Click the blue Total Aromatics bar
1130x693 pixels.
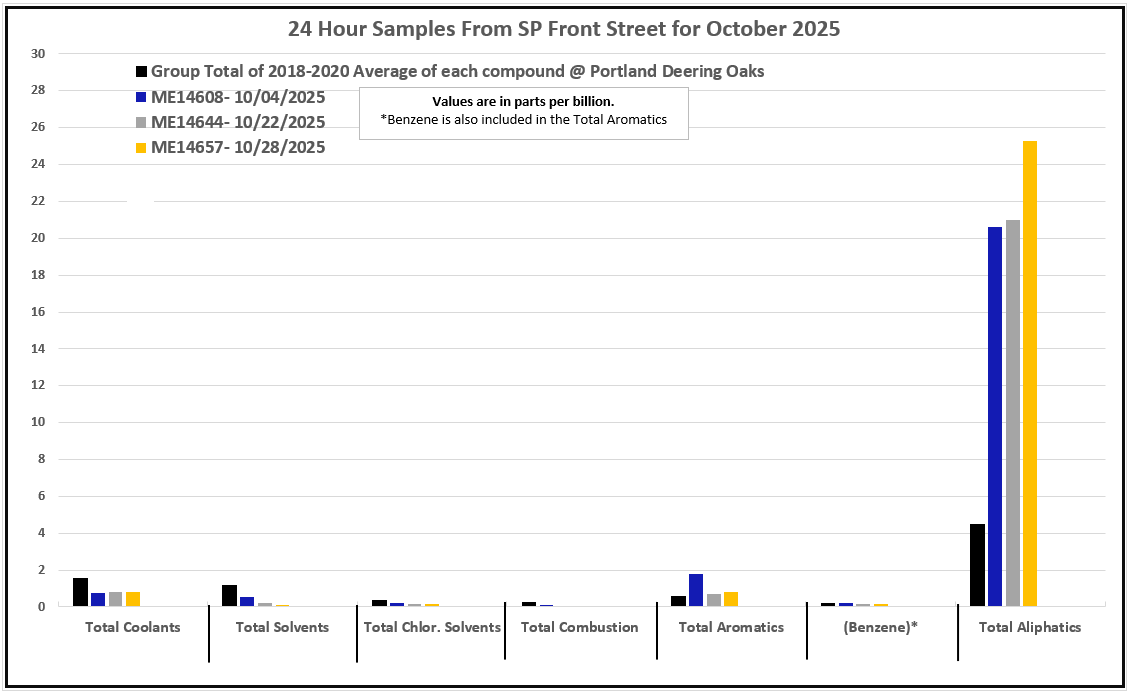tap(696, 590)
